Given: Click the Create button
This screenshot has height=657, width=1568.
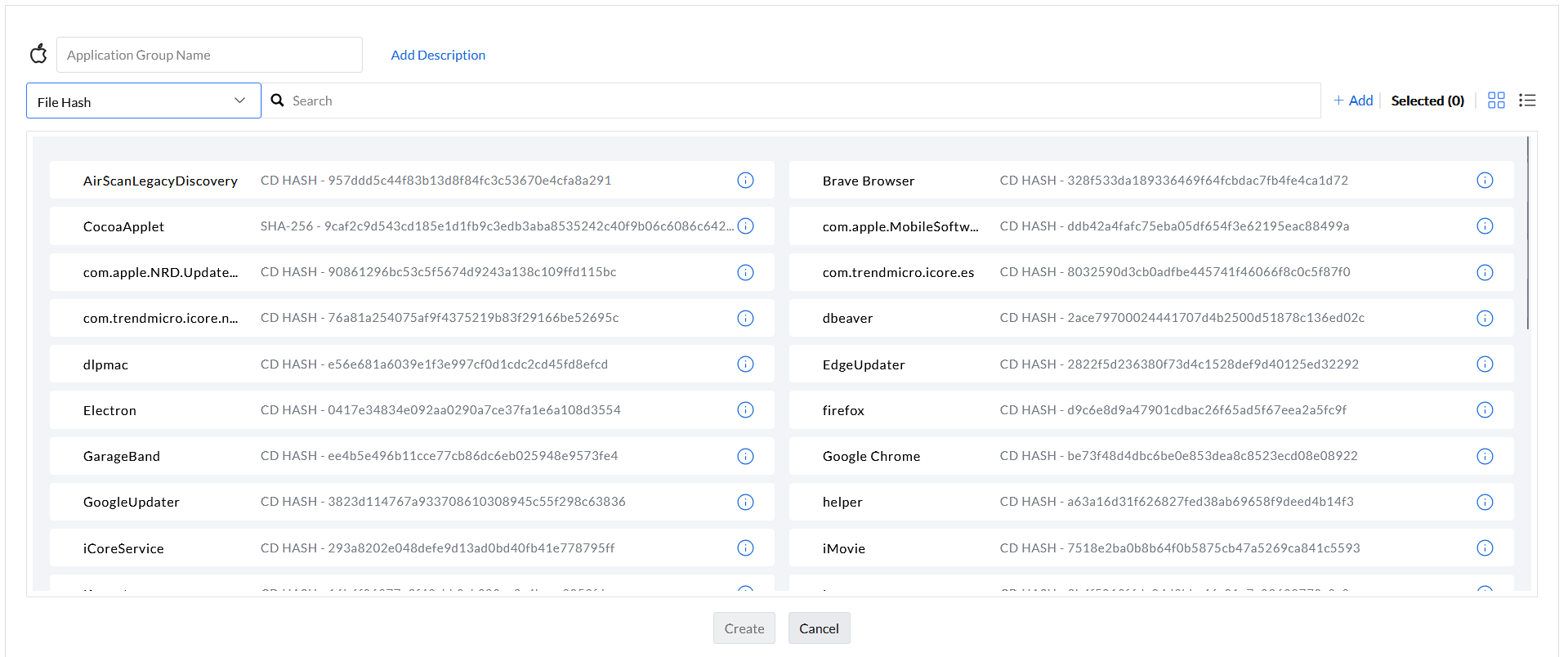Looking at the screenshot, I should pos(744,628).
